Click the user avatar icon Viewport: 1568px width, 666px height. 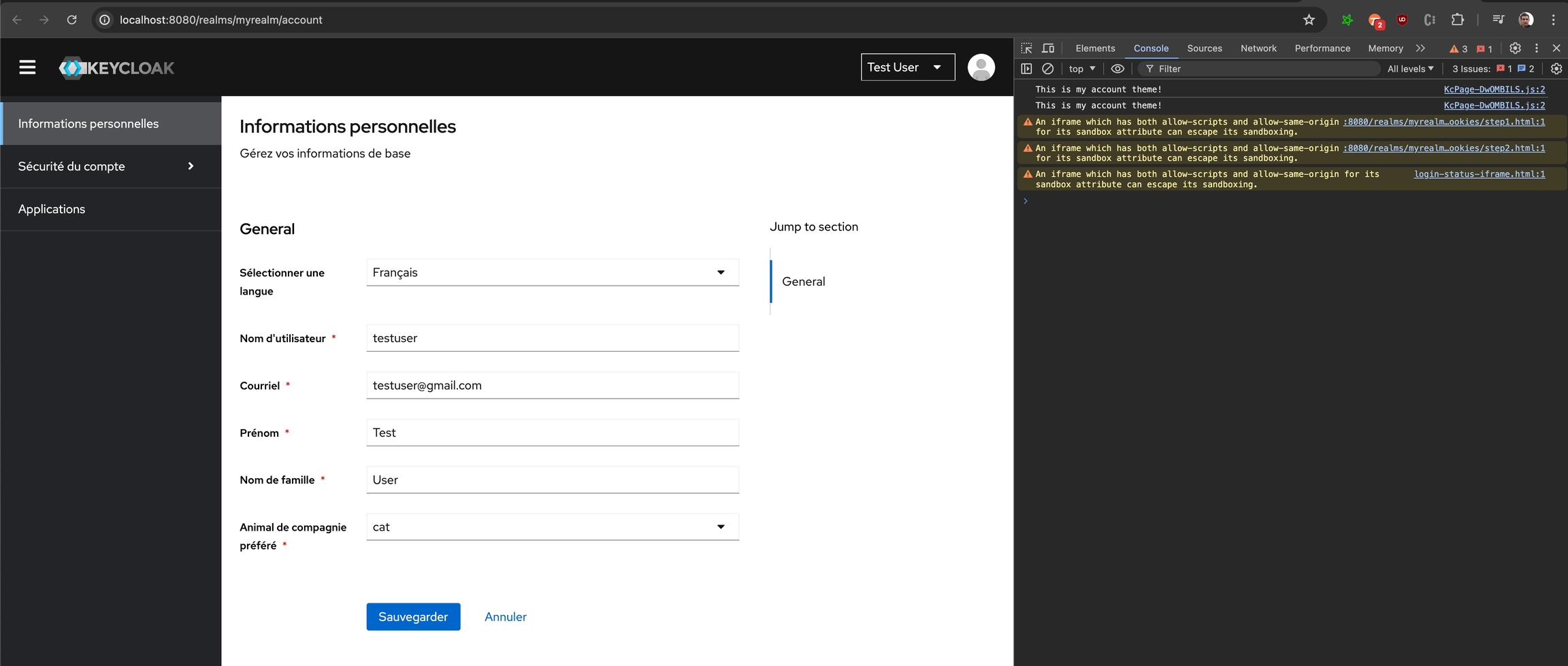(981, 67)
